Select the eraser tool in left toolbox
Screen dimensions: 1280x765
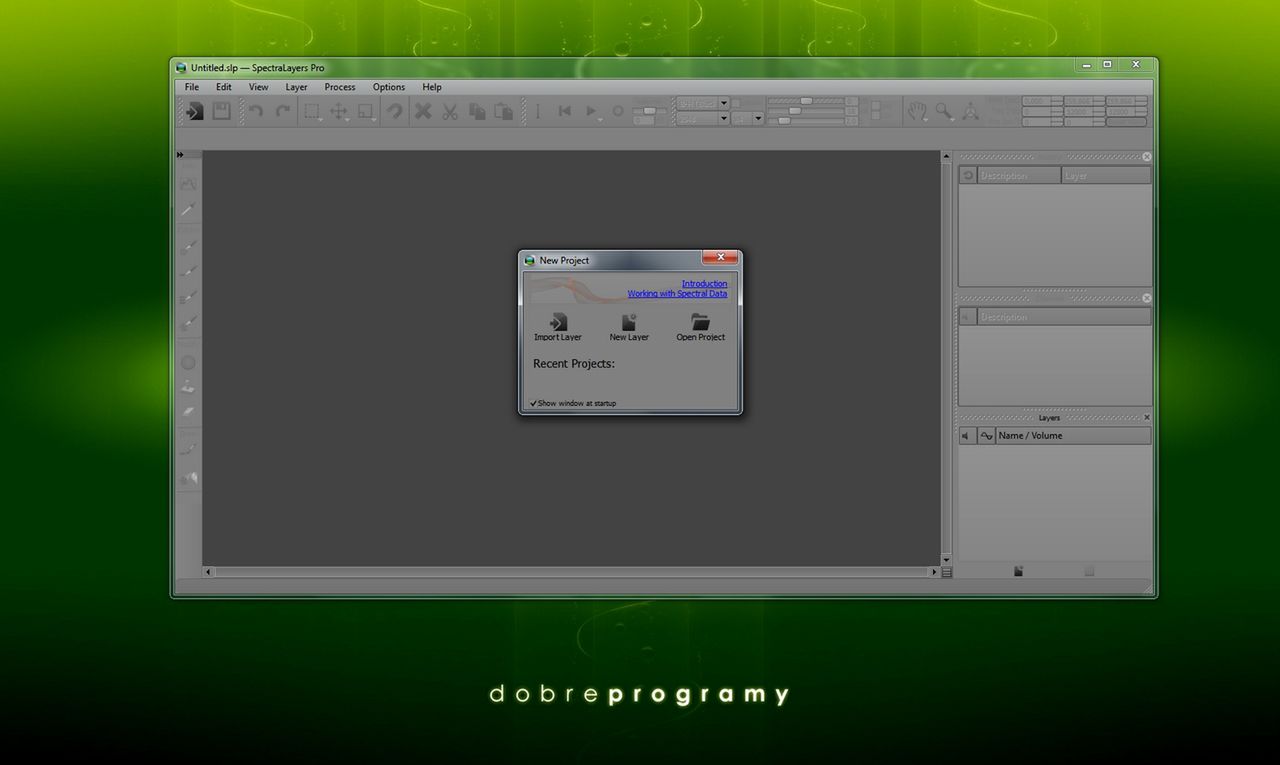[188, 411]
